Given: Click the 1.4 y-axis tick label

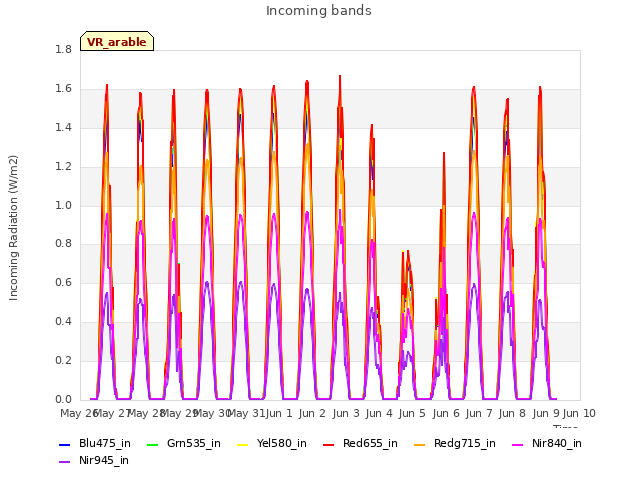Looking at the screenshot, I should coord(63,127).
